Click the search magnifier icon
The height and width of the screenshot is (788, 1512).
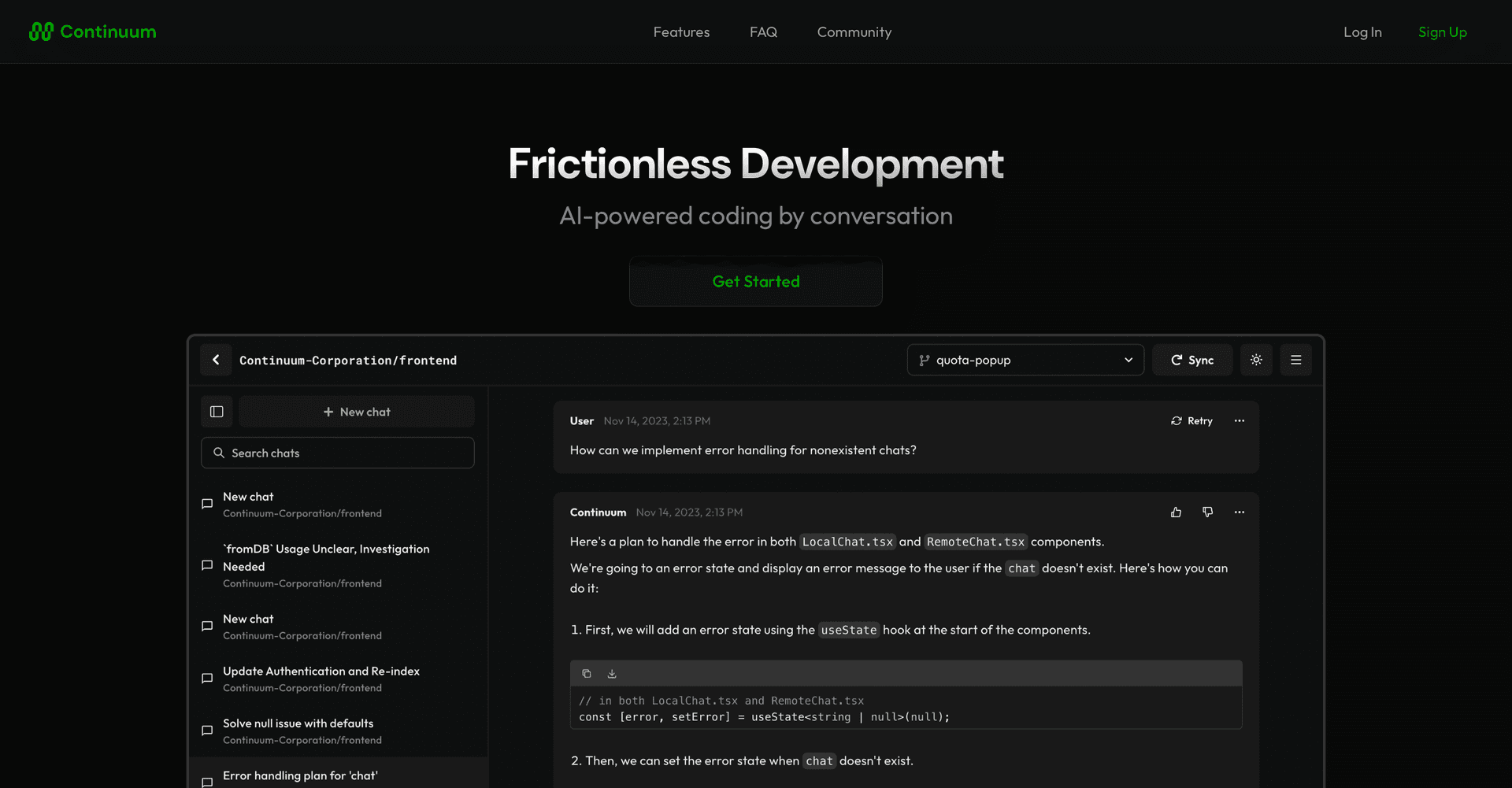point(219,453)
